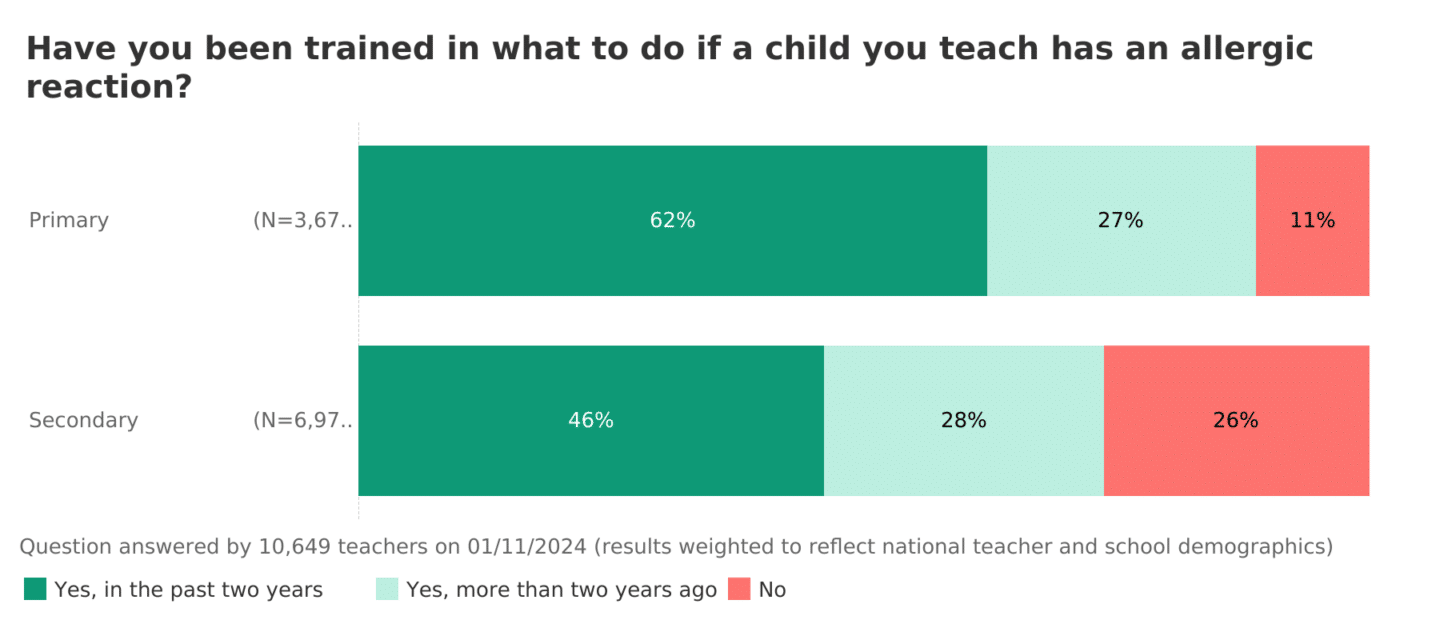Click the footnote about 10,649 teachers
The width and height of the screenshot is (1440, 640).
tap(676, 547)
